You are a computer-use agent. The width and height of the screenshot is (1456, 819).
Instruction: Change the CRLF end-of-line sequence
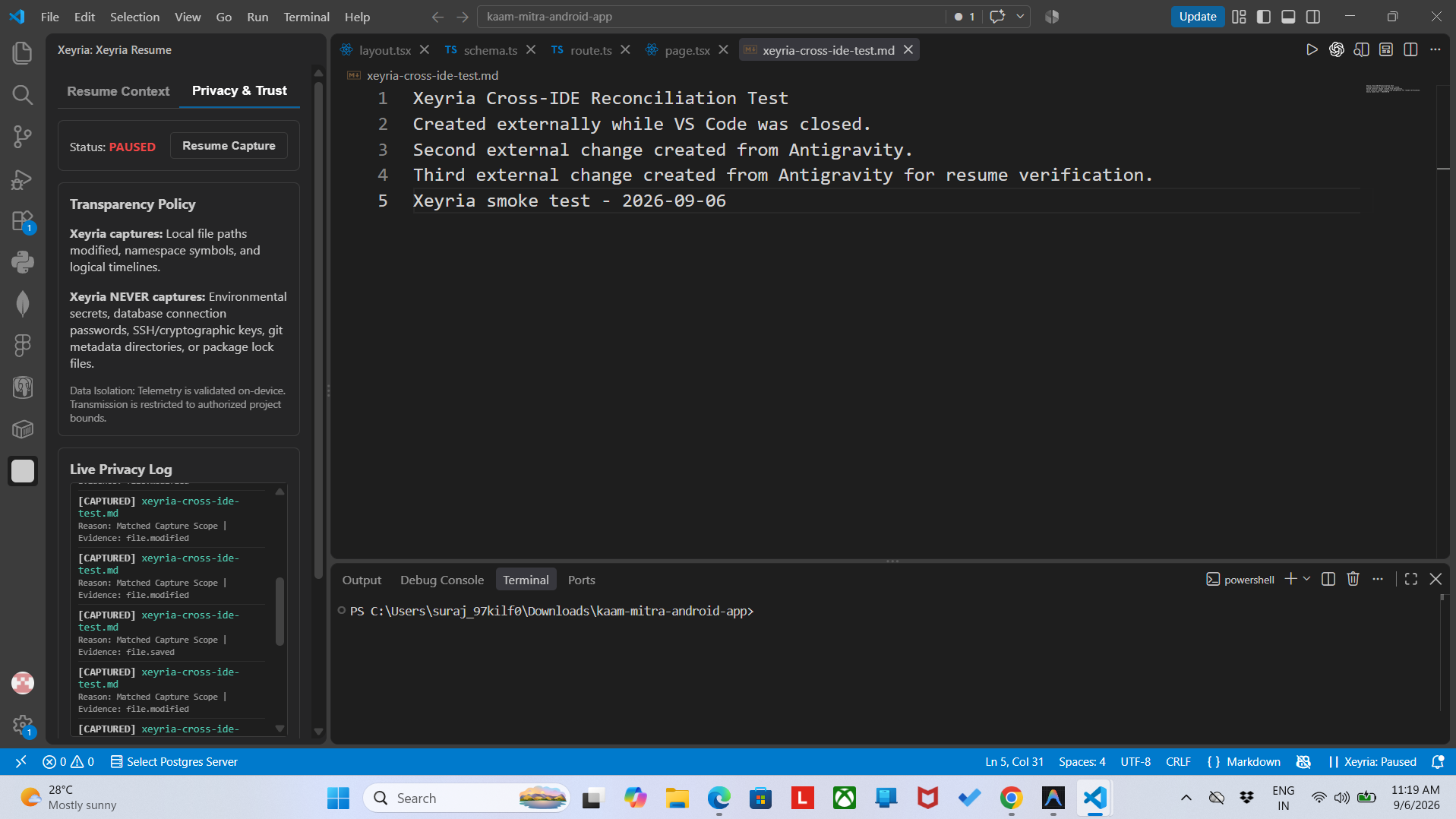pos(1178,761)
